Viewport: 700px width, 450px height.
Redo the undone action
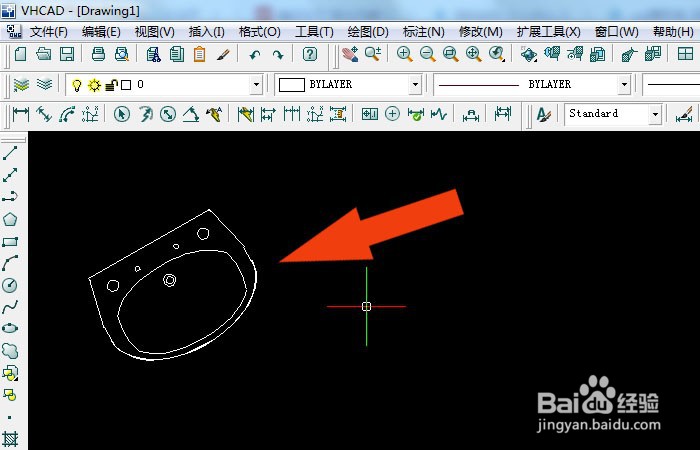tap(278, 55)
